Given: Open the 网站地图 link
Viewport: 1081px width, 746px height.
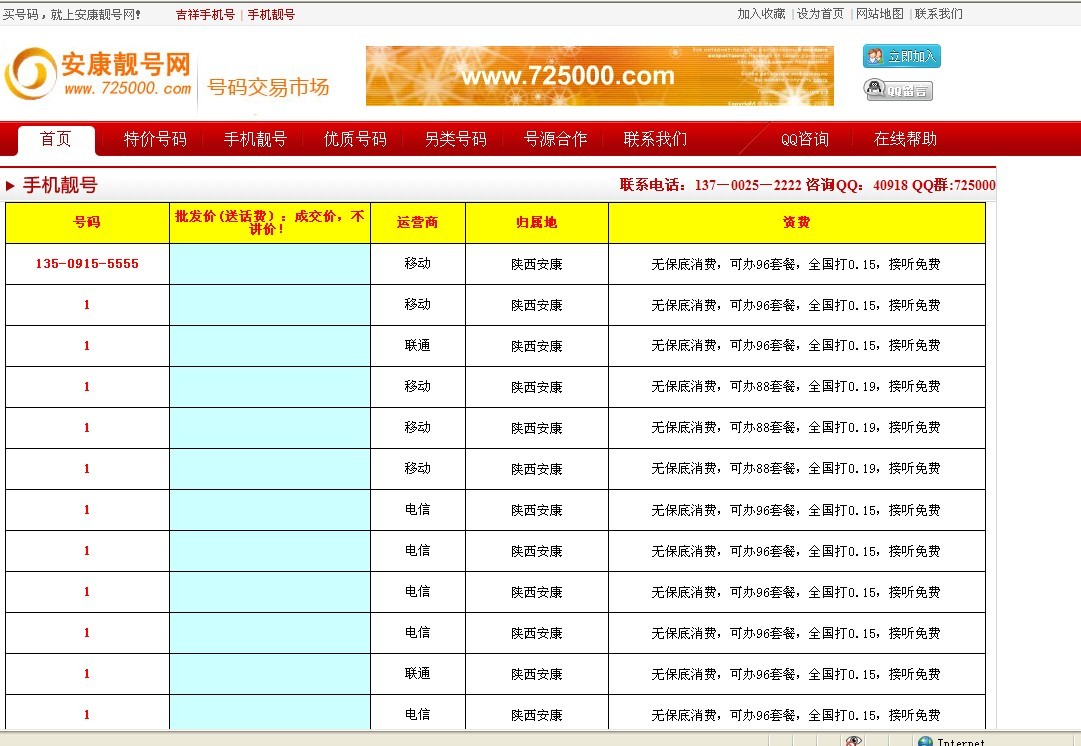Looking at the screenshot, I should tap(879, 14).
